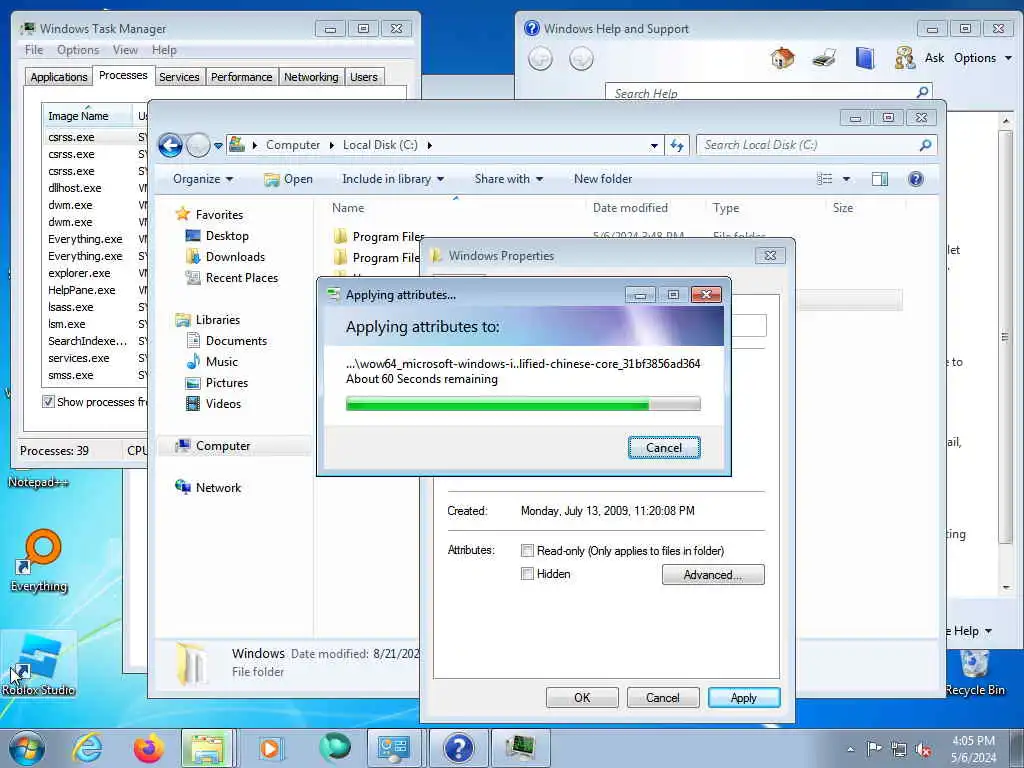Open Roblox Studio desktop shortcut
This screenshot has height=768, width=1024.
pos(39,665)
